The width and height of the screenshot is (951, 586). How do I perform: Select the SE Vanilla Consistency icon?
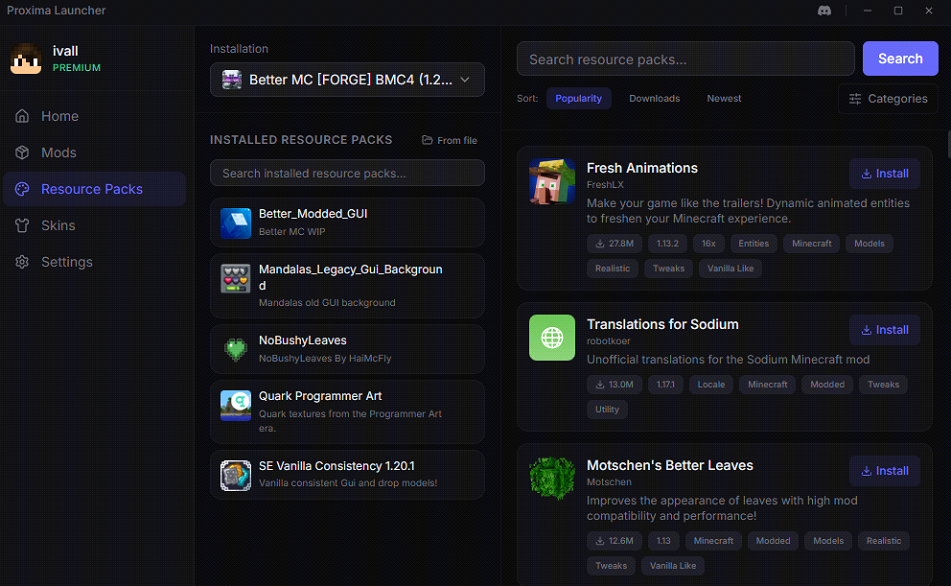point(236,475)
